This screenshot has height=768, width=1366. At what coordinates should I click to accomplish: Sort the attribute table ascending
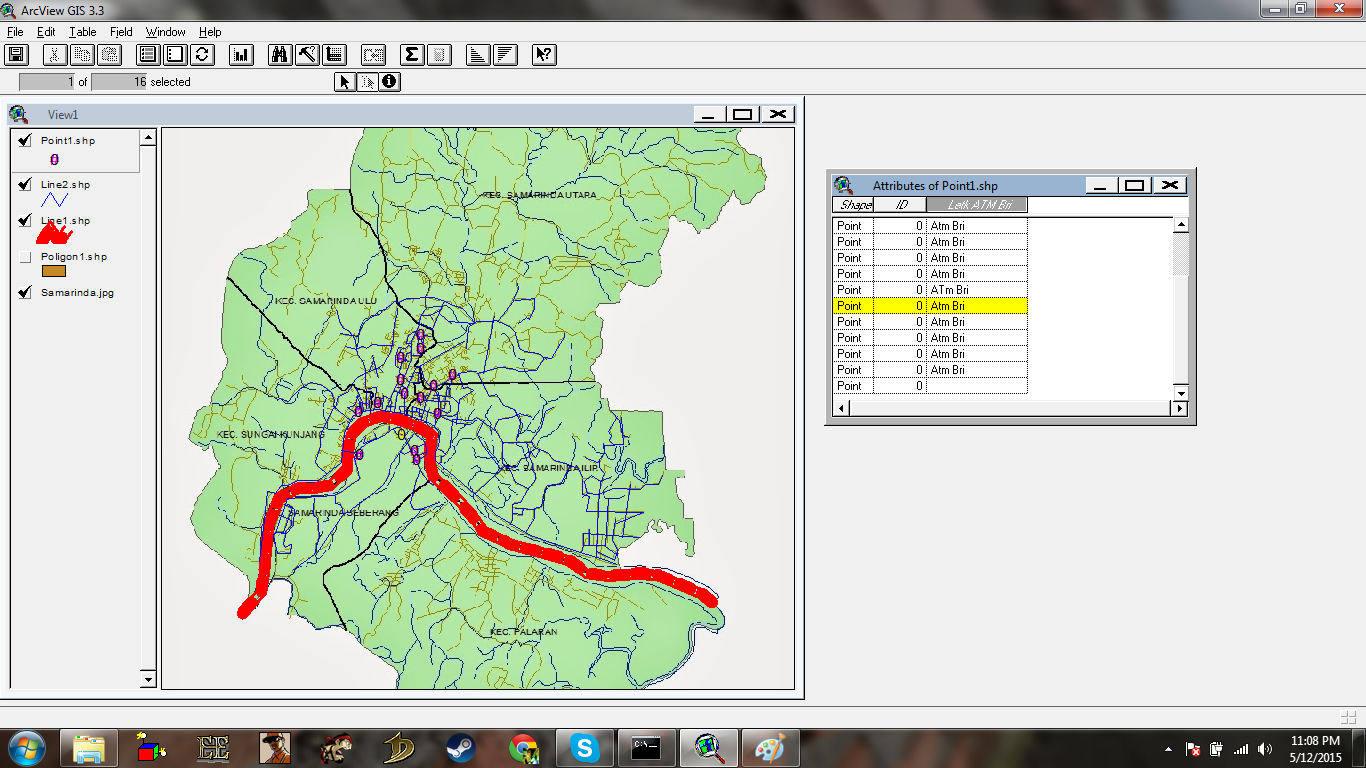(x=480, y=55)
